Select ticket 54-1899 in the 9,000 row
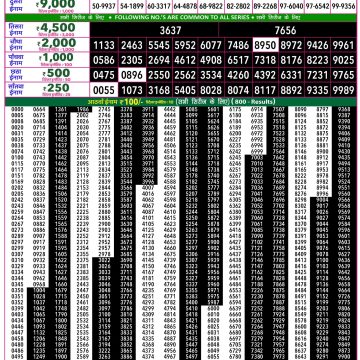Image resolution: width=360 pixels, height=360 pixels. pyautogui.click(x=131, y=6)
